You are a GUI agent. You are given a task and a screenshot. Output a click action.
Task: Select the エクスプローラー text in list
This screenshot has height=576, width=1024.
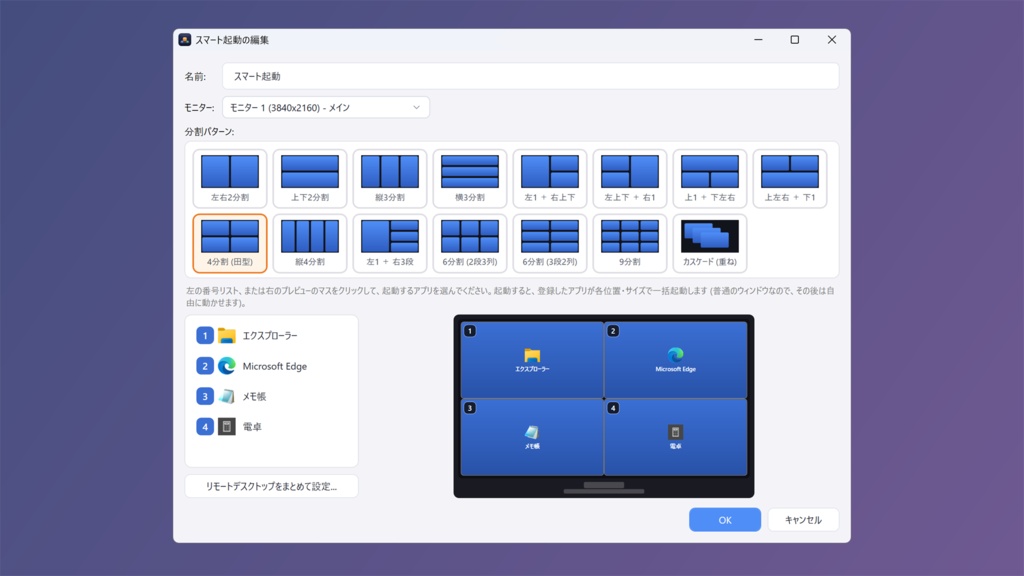[x=270, y=336]
